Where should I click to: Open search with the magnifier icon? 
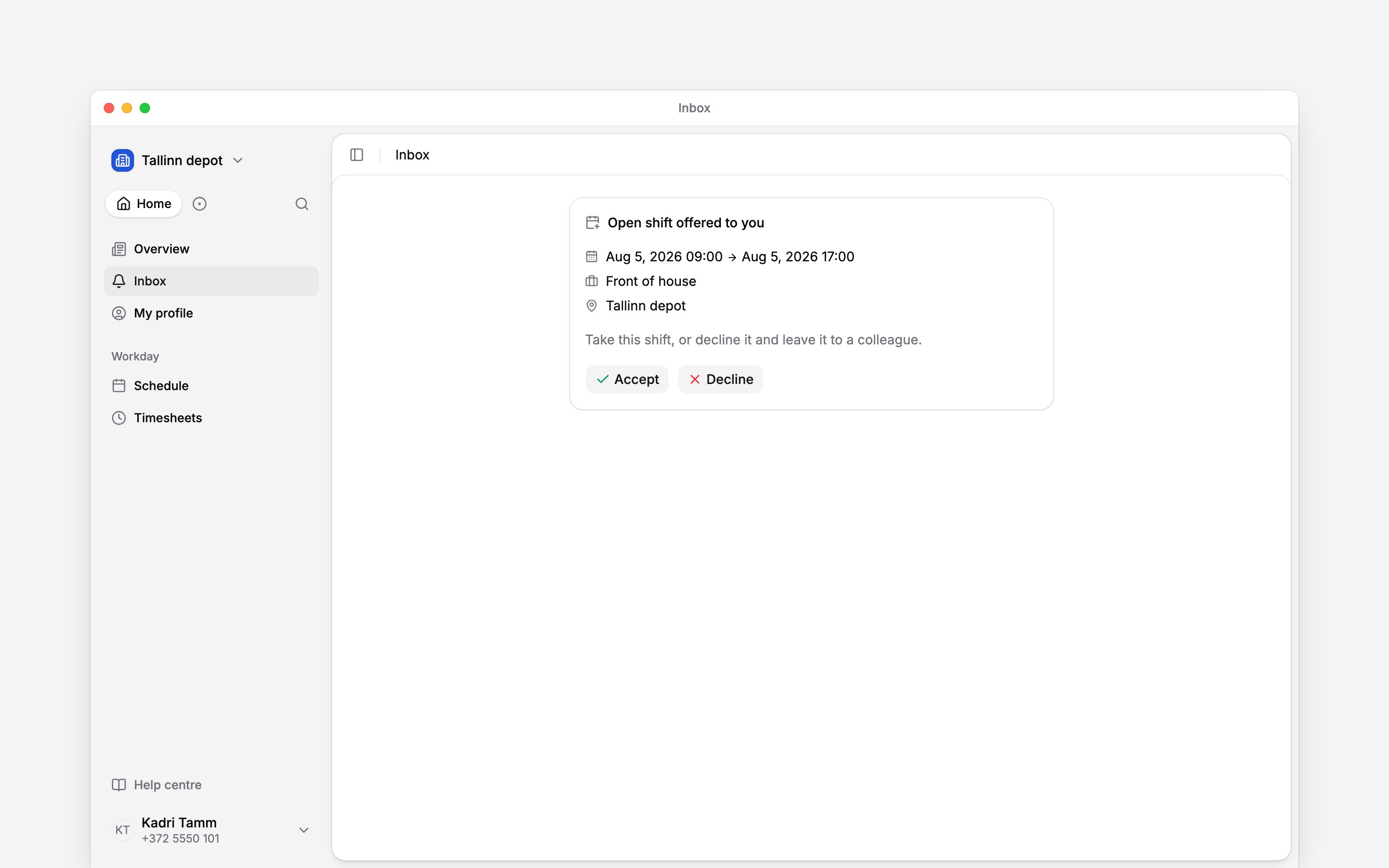[x=302, y=204]
